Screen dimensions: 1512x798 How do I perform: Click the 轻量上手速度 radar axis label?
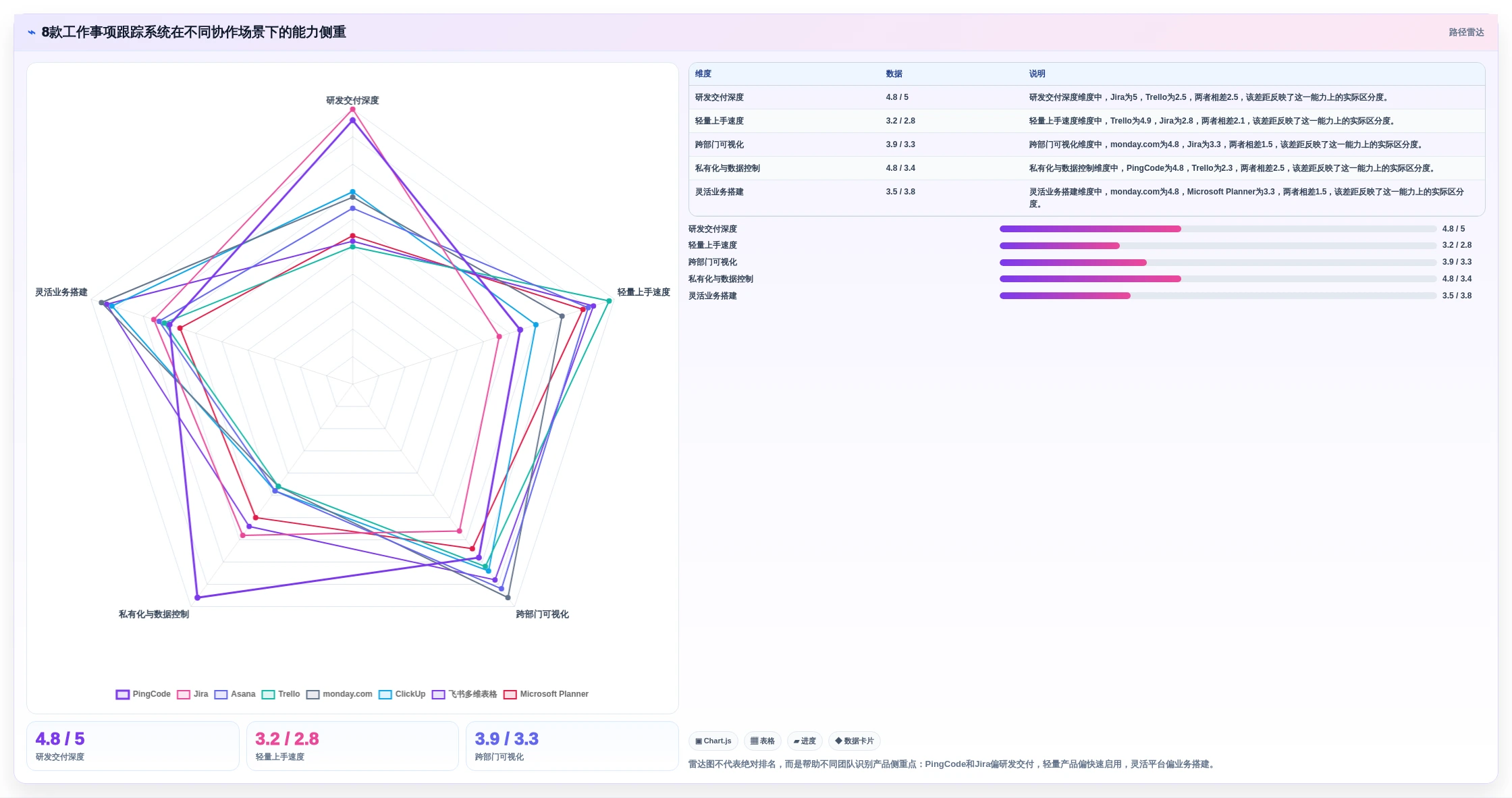pyautogui.click(x=643, y=292)
